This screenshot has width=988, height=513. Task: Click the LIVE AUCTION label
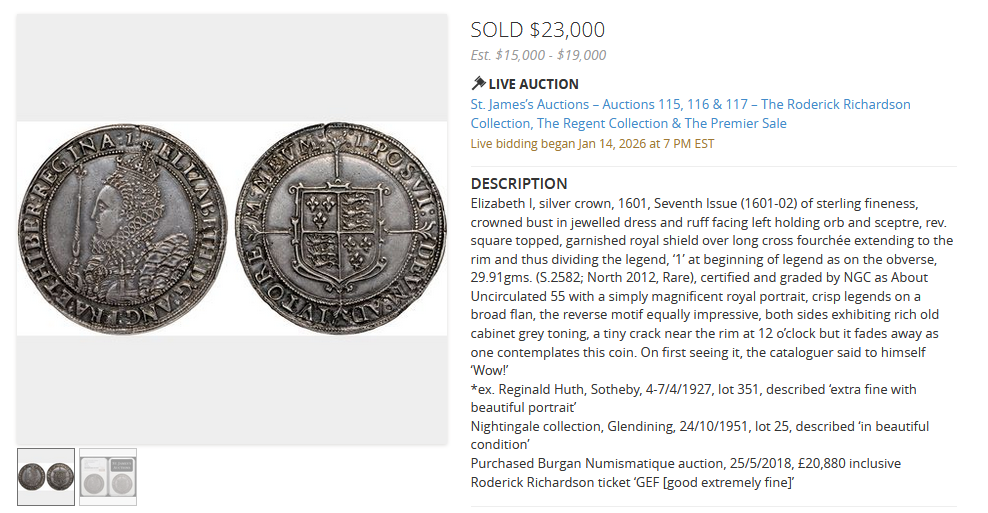[x=533, y=84]
